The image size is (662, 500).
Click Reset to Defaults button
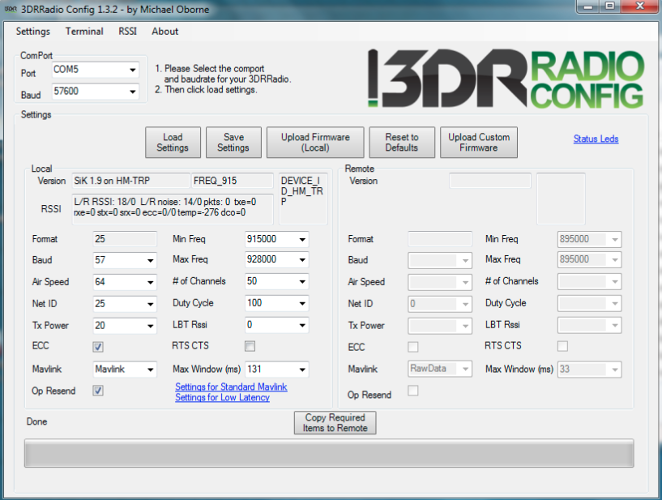point(402,142)
